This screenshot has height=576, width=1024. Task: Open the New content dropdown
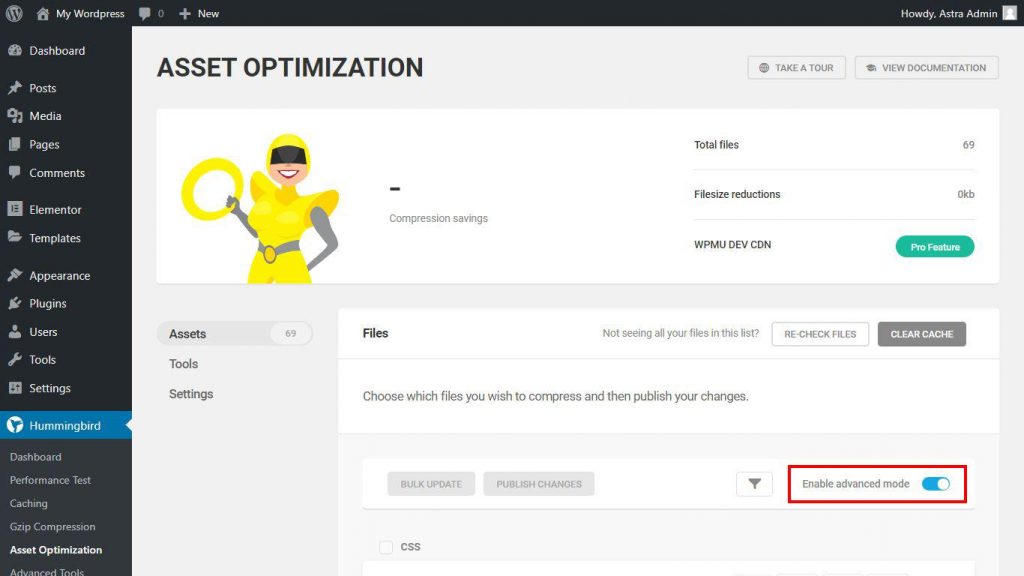[x=199, y=13]
